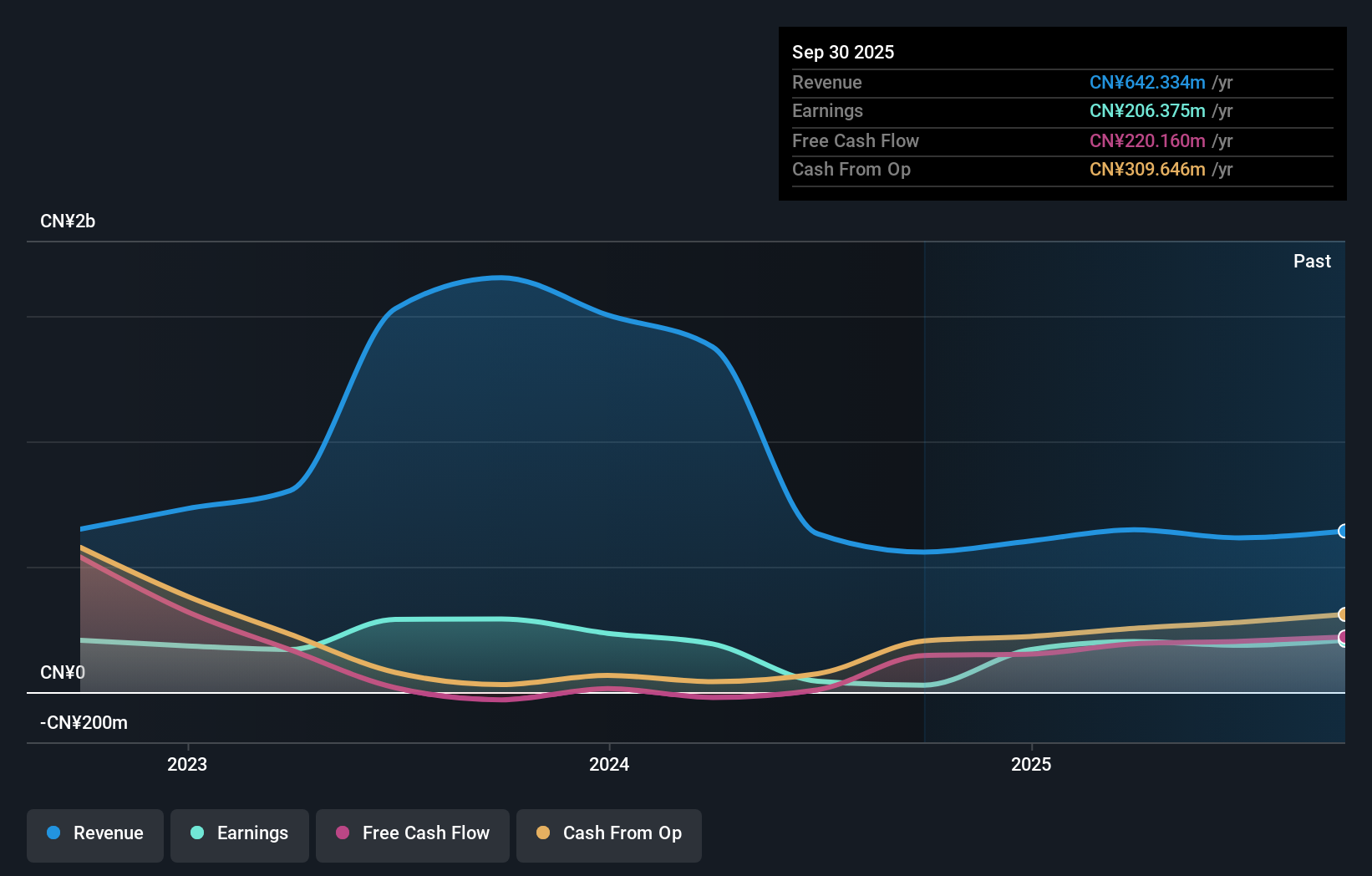Click the blue Revenue legend dot
Image resolution: width=1372 pixels, height=876 pixels.
[x=53, y=833]
